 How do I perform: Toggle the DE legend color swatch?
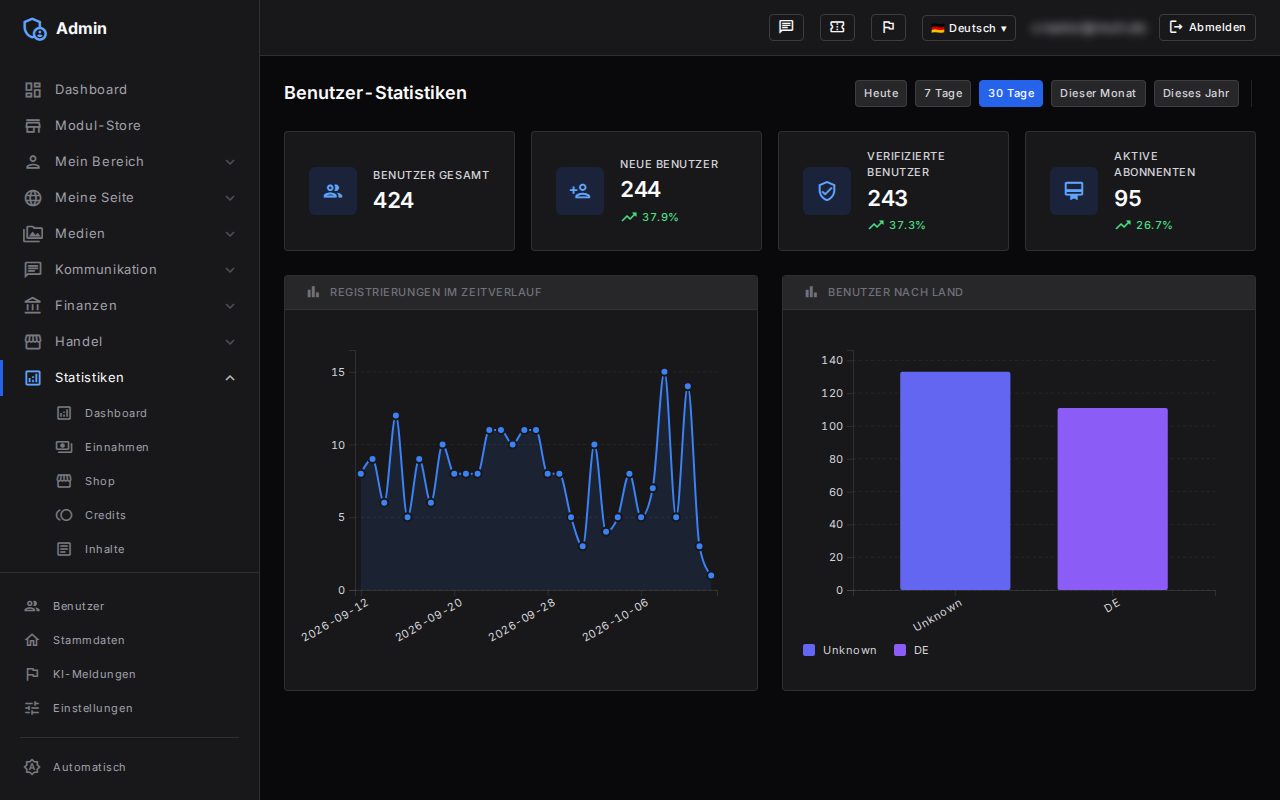900,650
